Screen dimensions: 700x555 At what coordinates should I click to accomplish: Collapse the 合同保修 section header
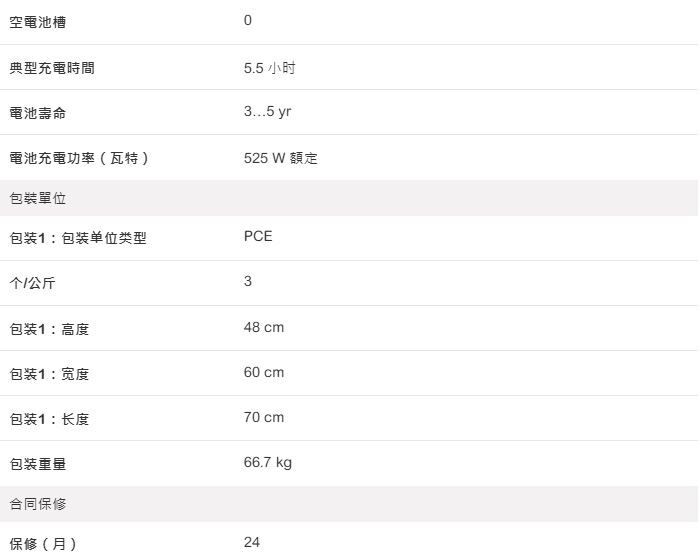click(x=38, y=504)
